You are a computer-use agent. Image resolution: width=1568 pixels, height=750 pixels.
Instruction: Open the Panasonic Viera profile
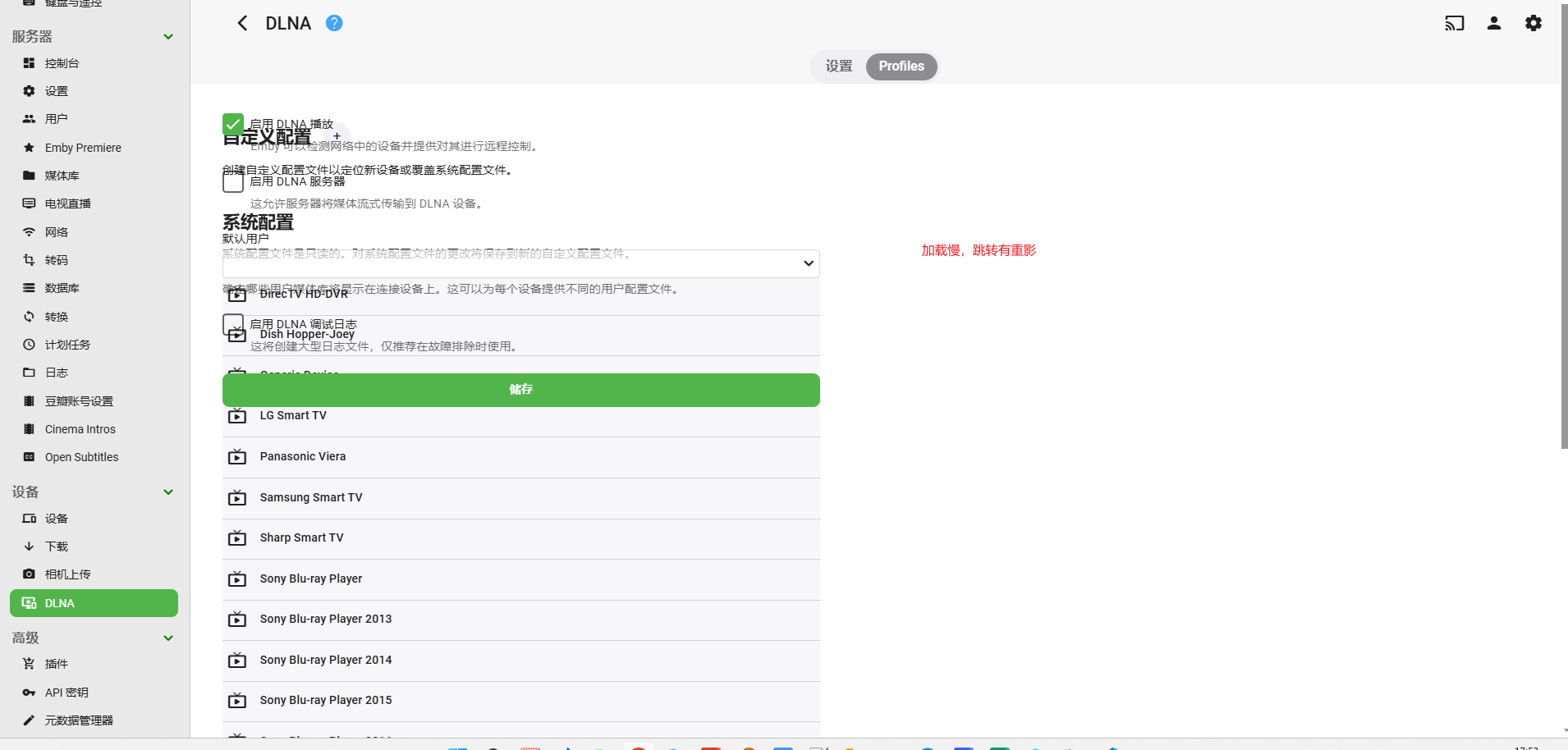(x=303, y=457)
